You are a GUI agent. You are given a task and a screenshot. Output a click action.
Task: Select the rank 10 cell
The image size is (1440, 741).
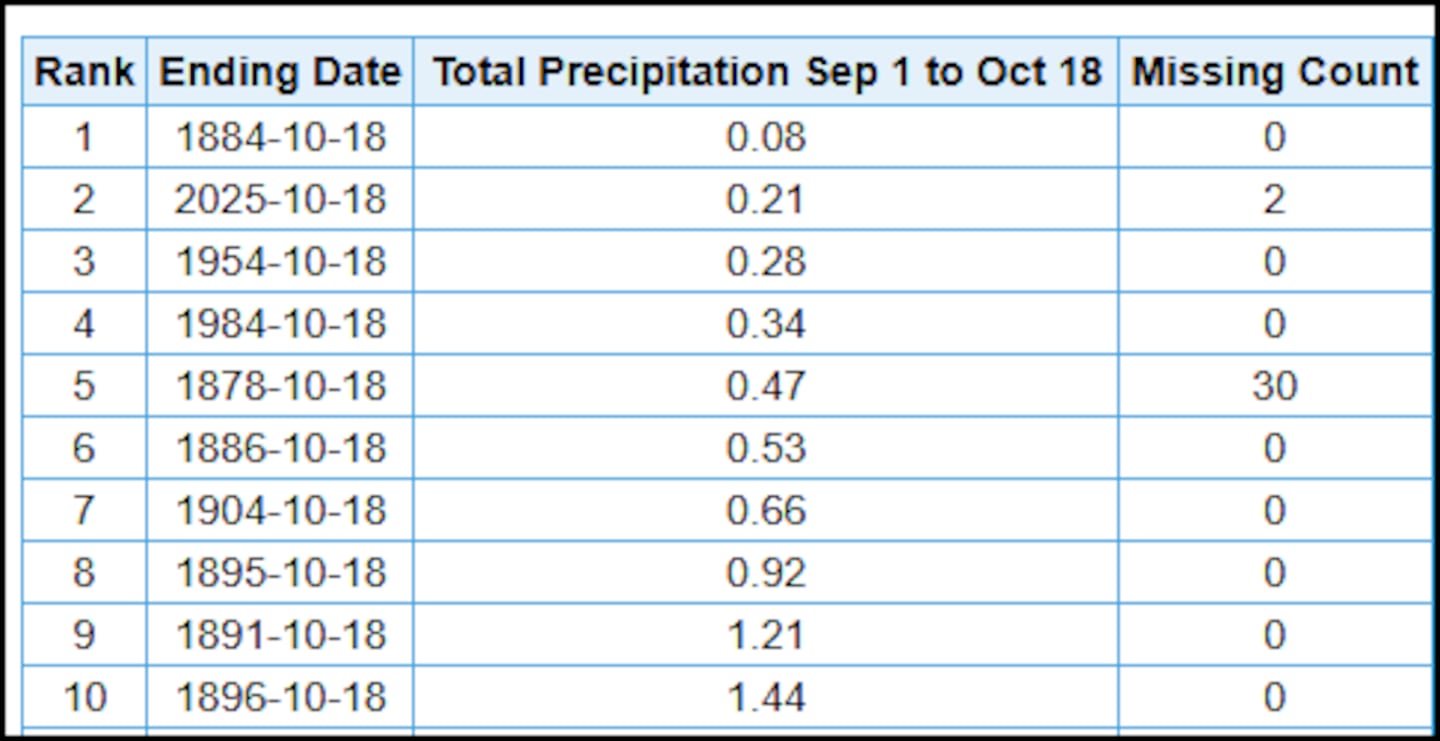[x=84, y=697]
